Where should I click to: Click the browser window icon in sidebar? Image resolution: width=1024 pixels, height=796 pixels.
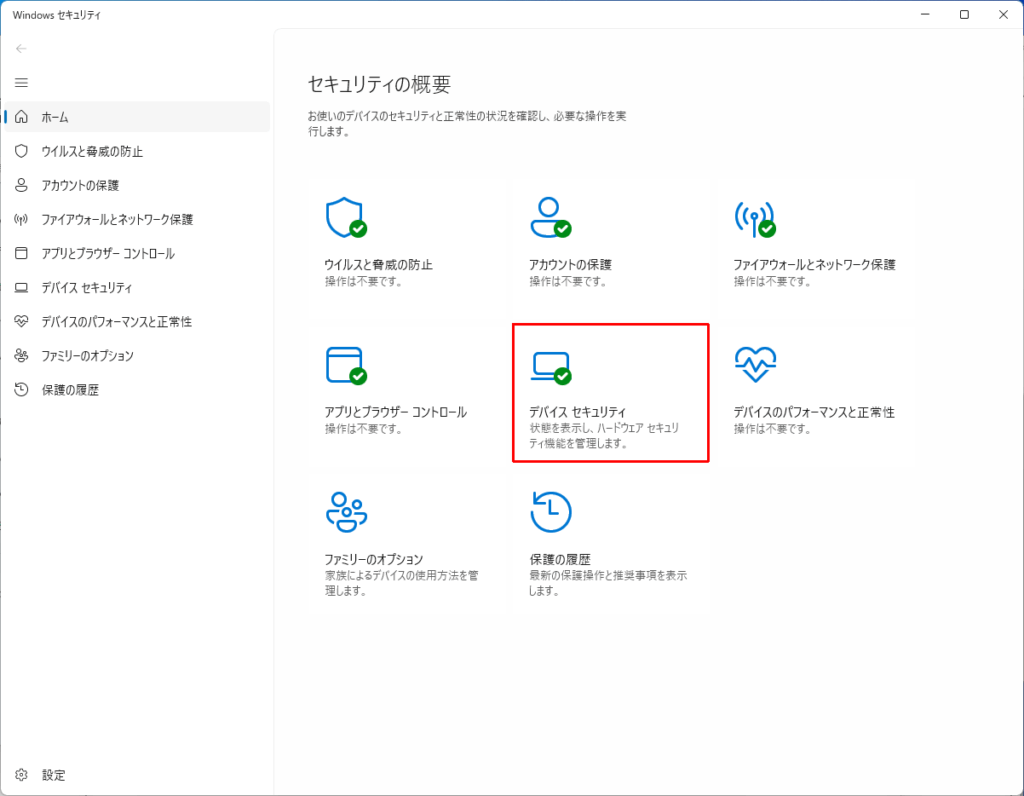click(22, 253)
